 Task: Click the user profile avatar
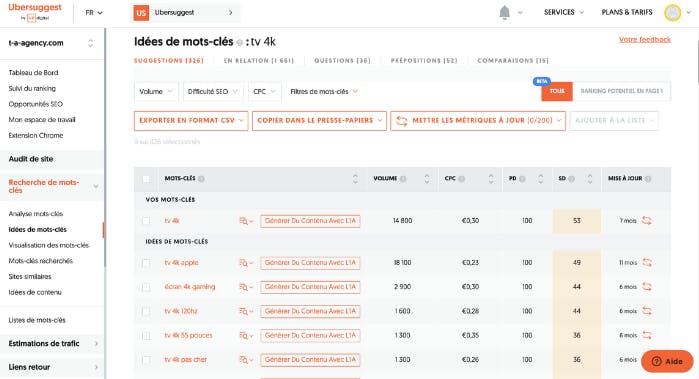(673, 12)
